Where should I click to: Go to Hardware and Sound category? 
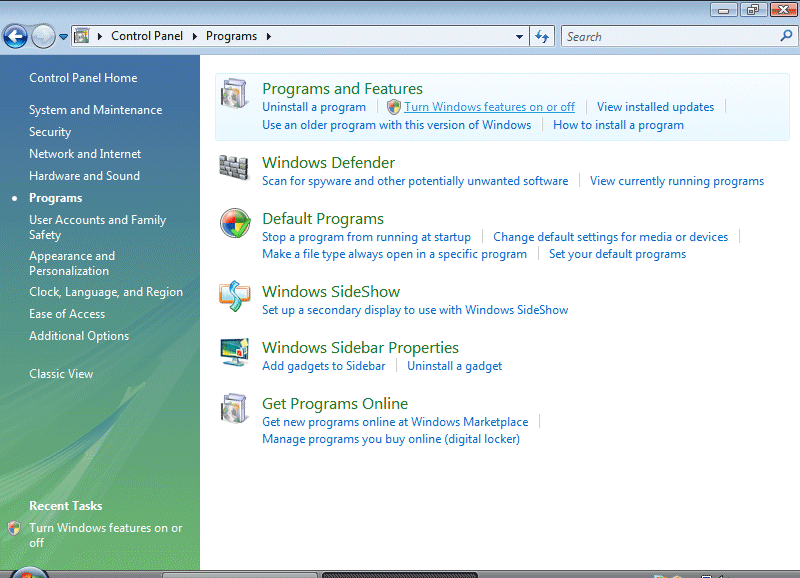(x=84, y=176)
